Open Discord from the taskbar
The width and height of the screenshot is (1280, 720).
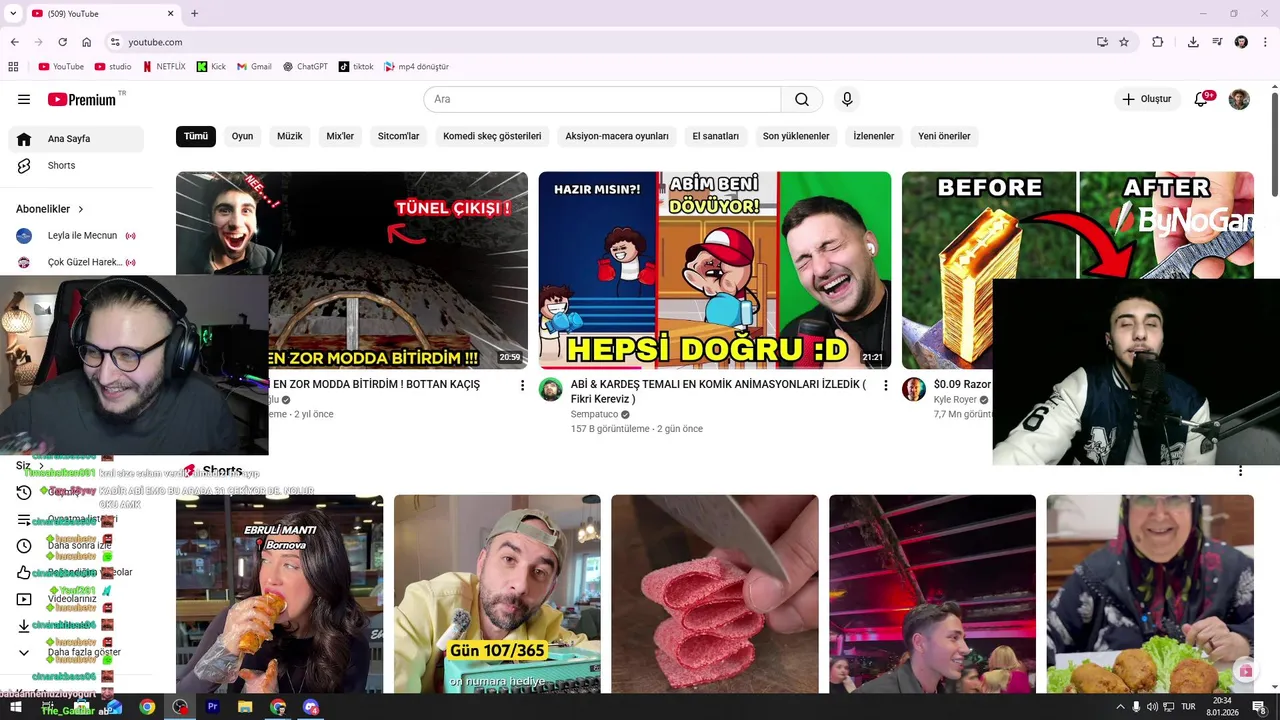click(x=311, y=707)
